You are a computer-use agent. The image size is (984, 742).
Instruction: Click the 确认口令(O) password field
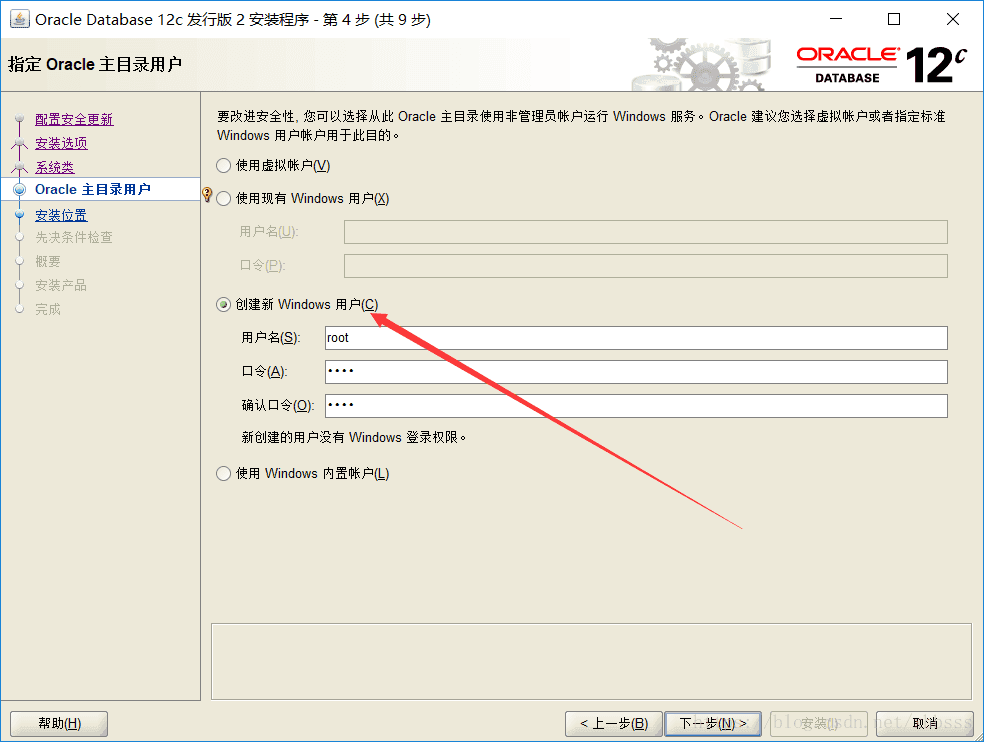(x=636, y=406)
